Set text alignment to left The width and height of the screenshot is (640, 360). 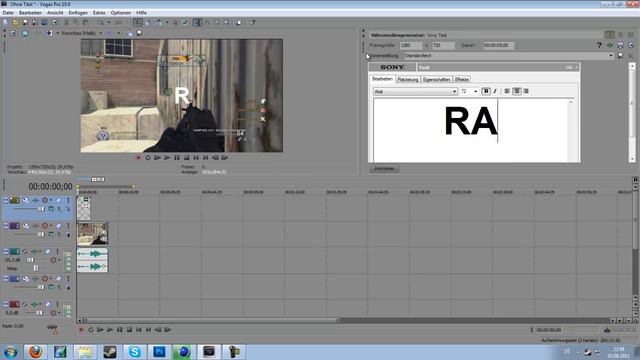tap(507, 91)
